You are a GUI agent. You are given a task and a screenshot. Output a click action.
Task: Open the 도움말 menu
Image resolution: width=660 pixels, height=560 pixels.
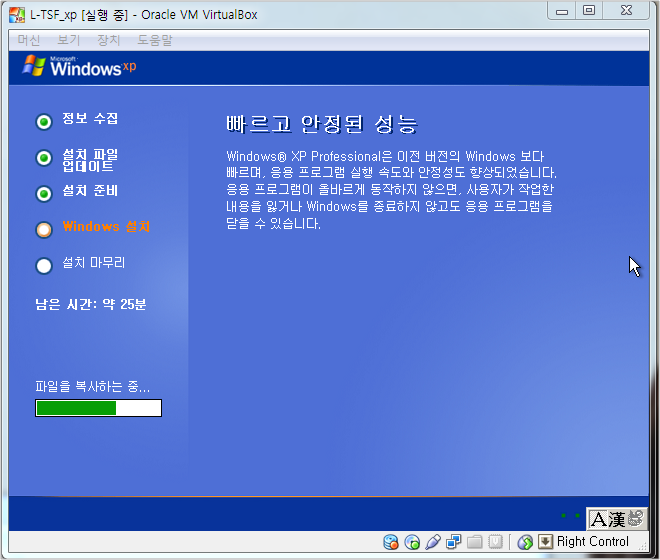[154, 40]
